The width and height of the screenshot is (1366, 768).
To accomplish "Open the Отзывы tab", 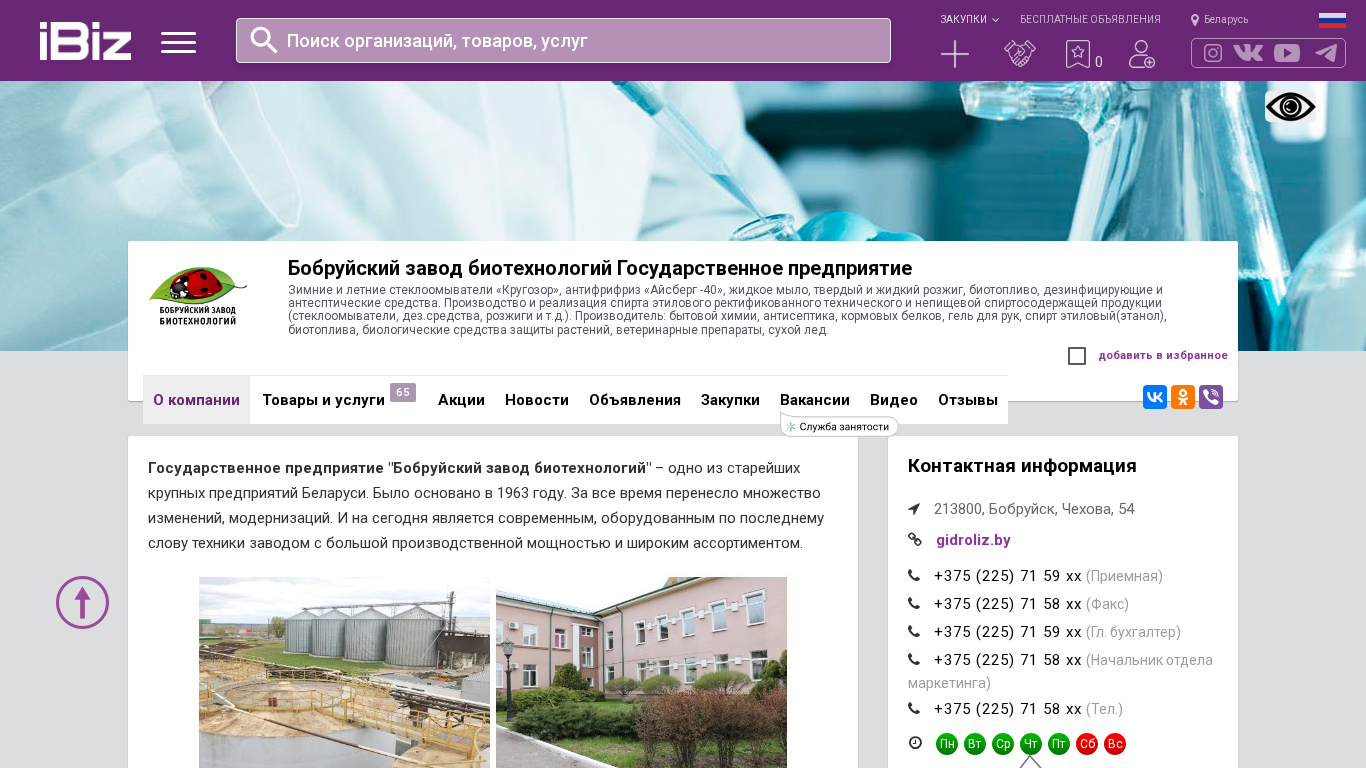I will click(968, 400).
